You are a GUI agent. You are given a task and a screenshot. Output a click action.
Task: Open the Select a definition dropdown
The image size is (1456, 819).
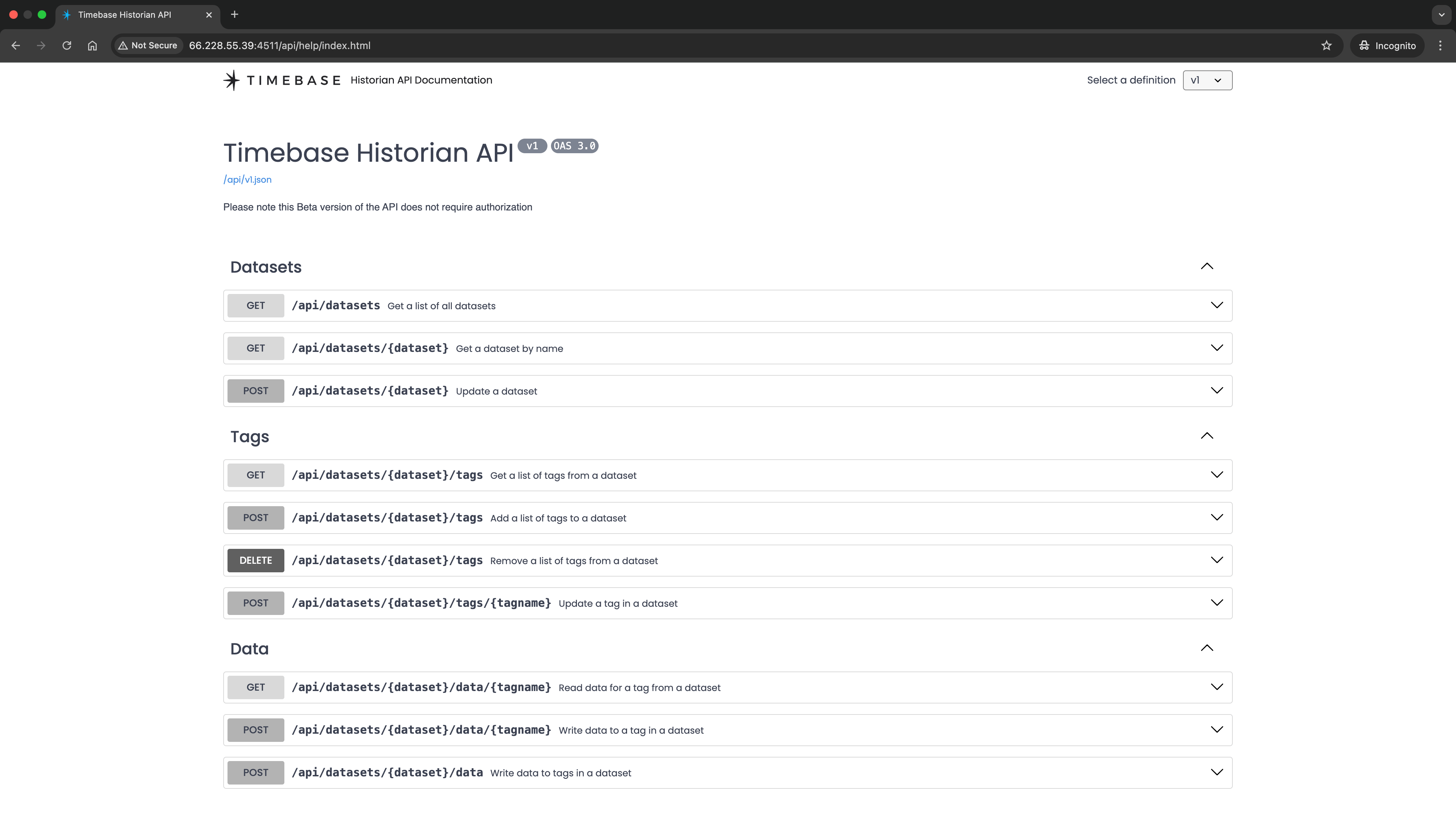pyautogui.click(x=1207, y=80)
